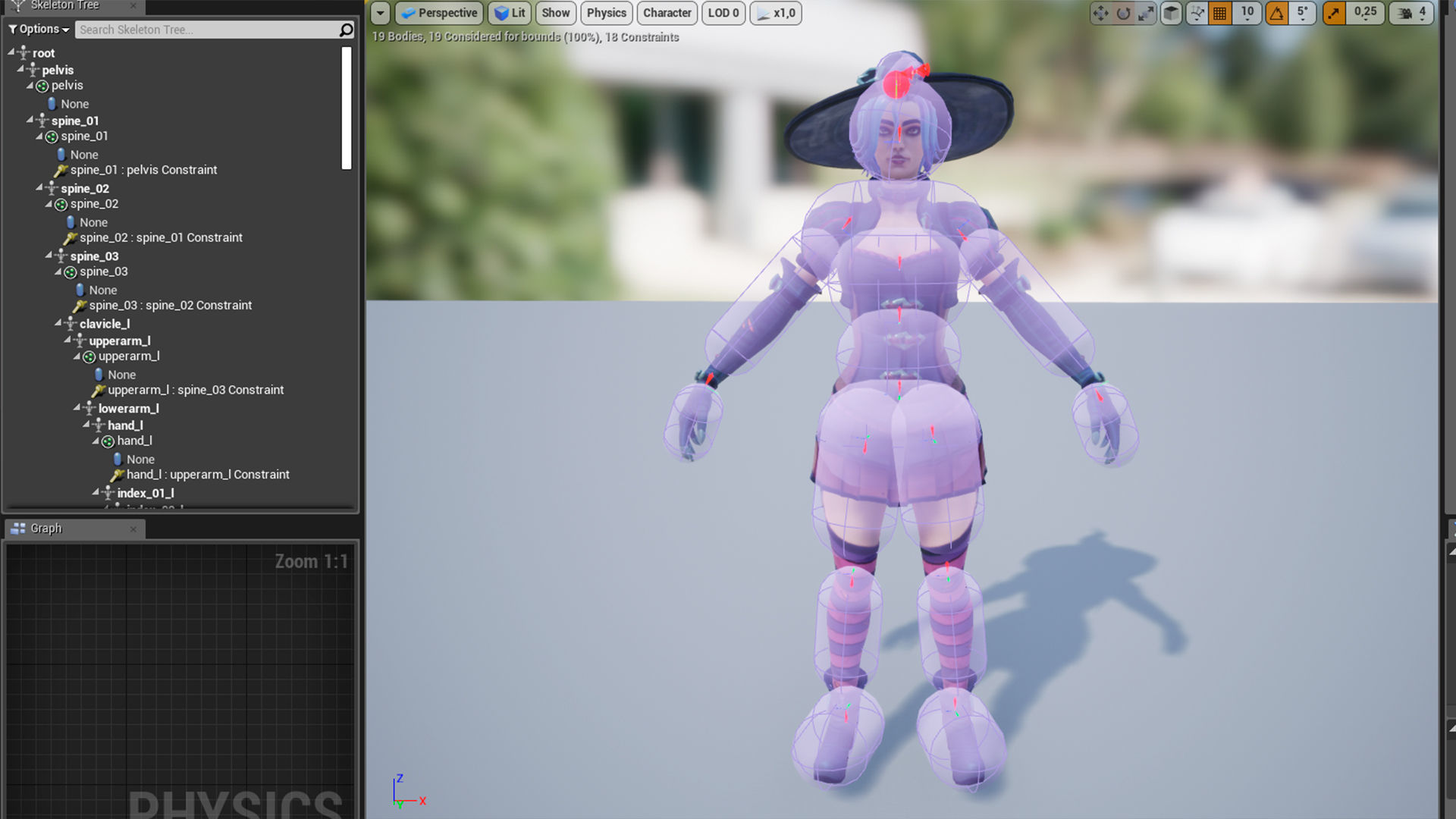
Task: Open the Options filter dropdown
Action: [39, 30]
